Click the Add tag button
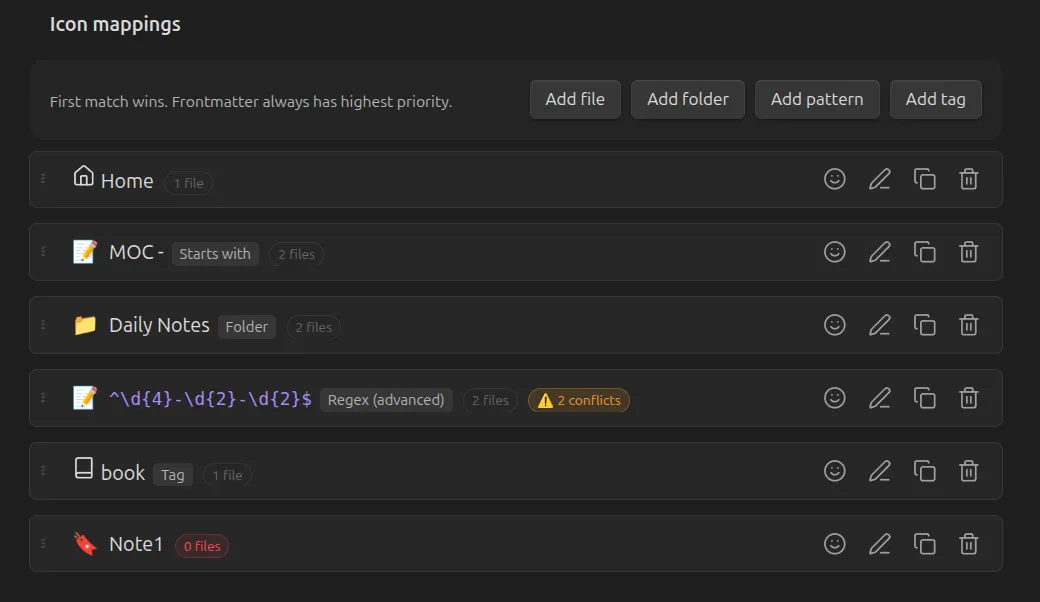Image resolution: width=1040 pixels, height=602 pixels. [x=935, y=99]
